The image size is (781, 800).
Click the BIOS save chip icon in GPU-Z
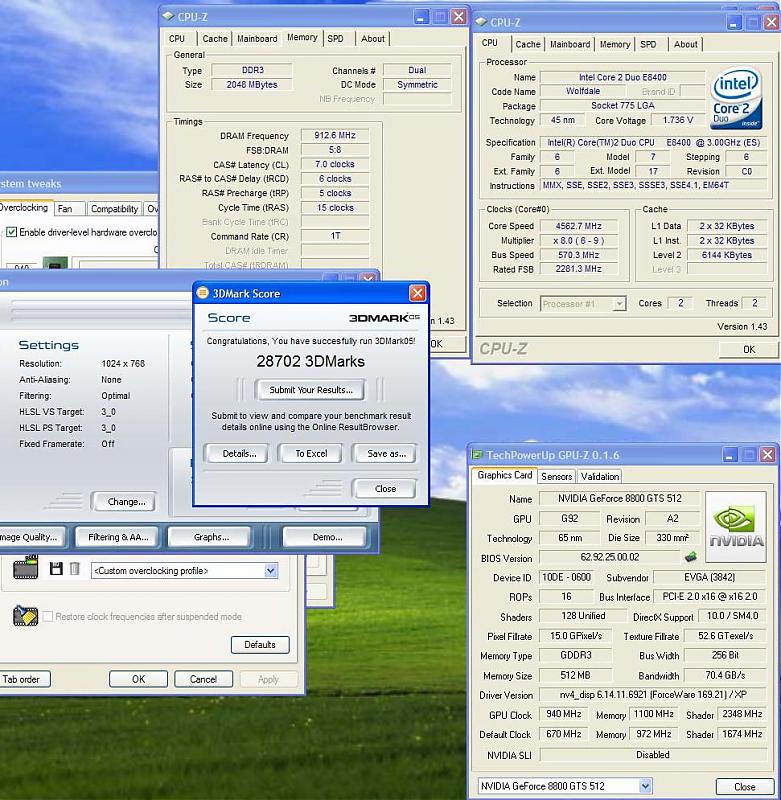coord(691,557)
